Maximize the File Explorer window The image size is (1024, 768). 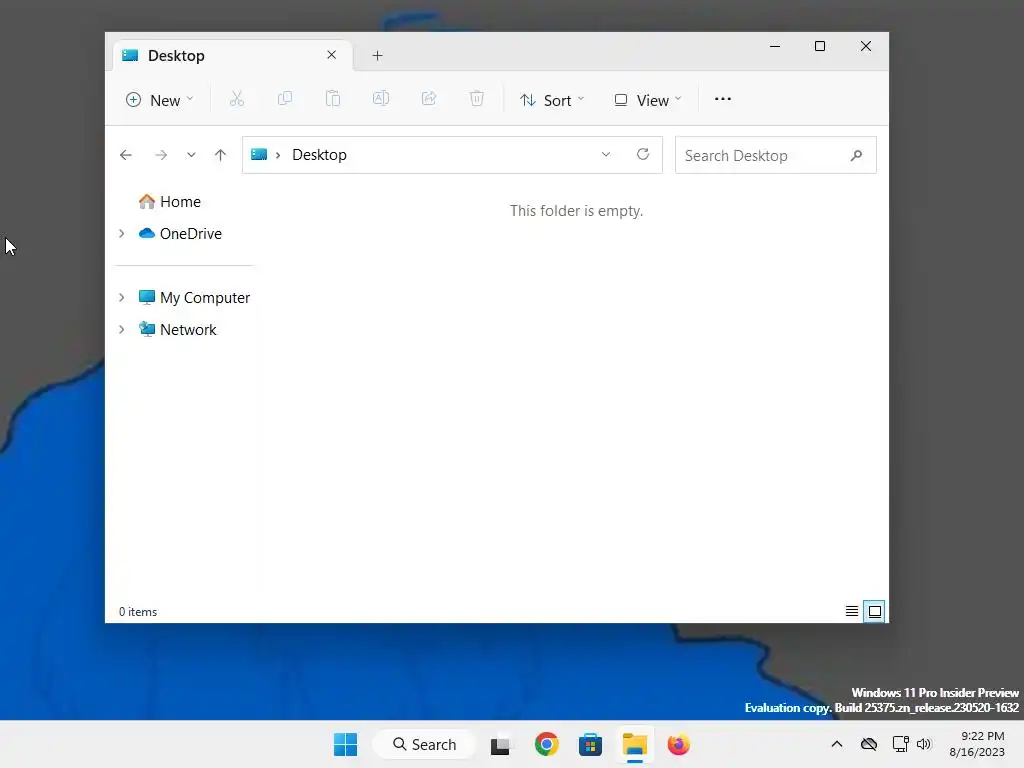pyautogui.click(x=820, y=46)
